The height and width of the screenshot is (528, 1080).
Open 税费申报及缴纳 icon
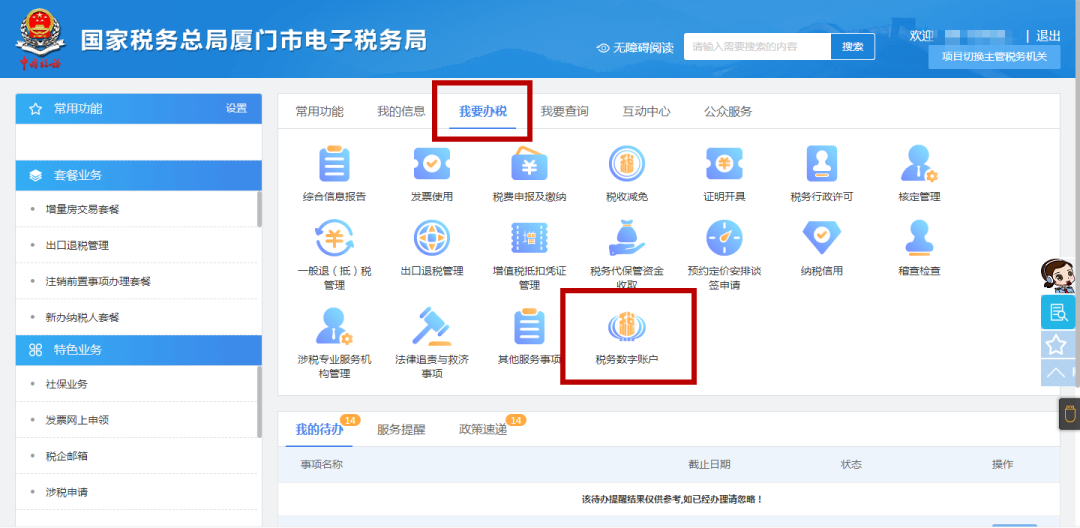pos(529,165)
